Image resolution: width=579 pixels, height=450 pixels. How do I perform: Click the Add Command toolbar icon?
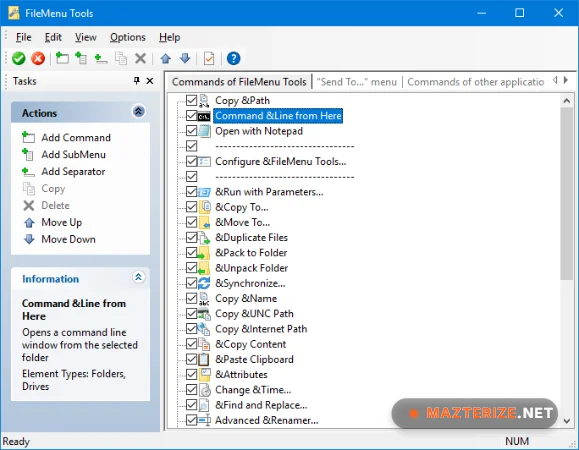[62, 58]
